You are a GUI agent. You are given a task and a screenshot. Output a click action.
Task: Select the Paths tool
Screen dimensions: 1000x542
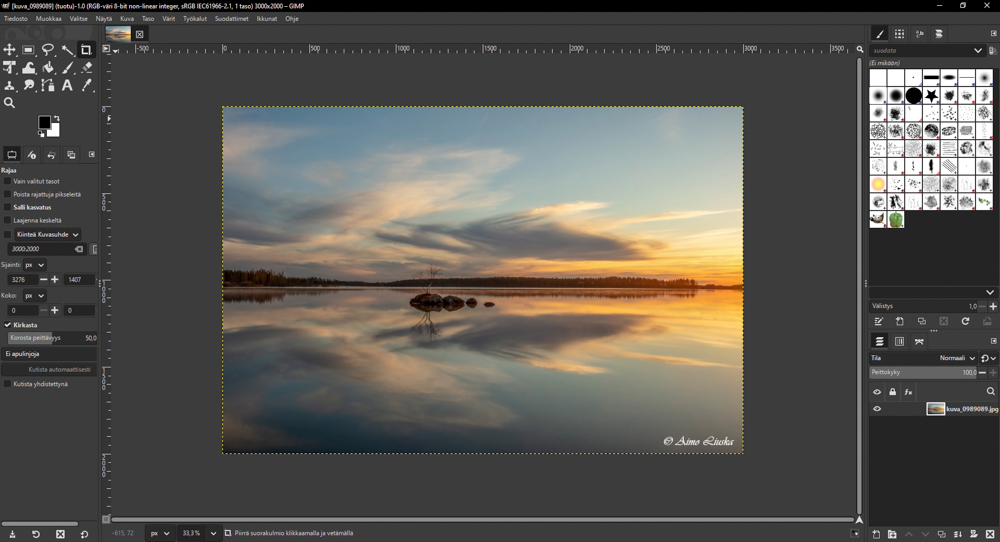click(48, 85)
